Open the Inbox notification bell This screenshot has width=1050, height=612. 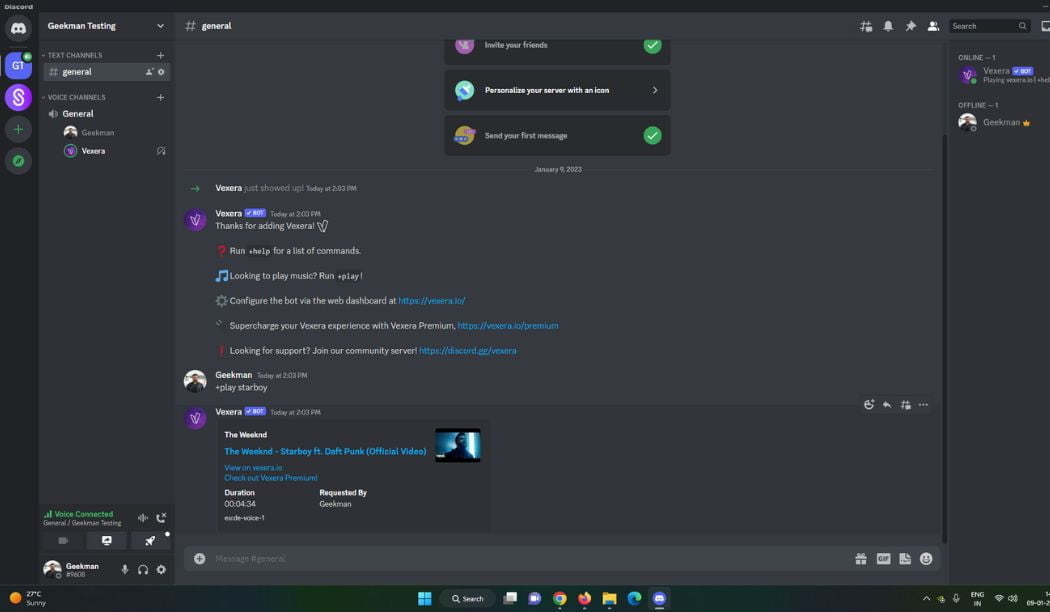[888, 26]
